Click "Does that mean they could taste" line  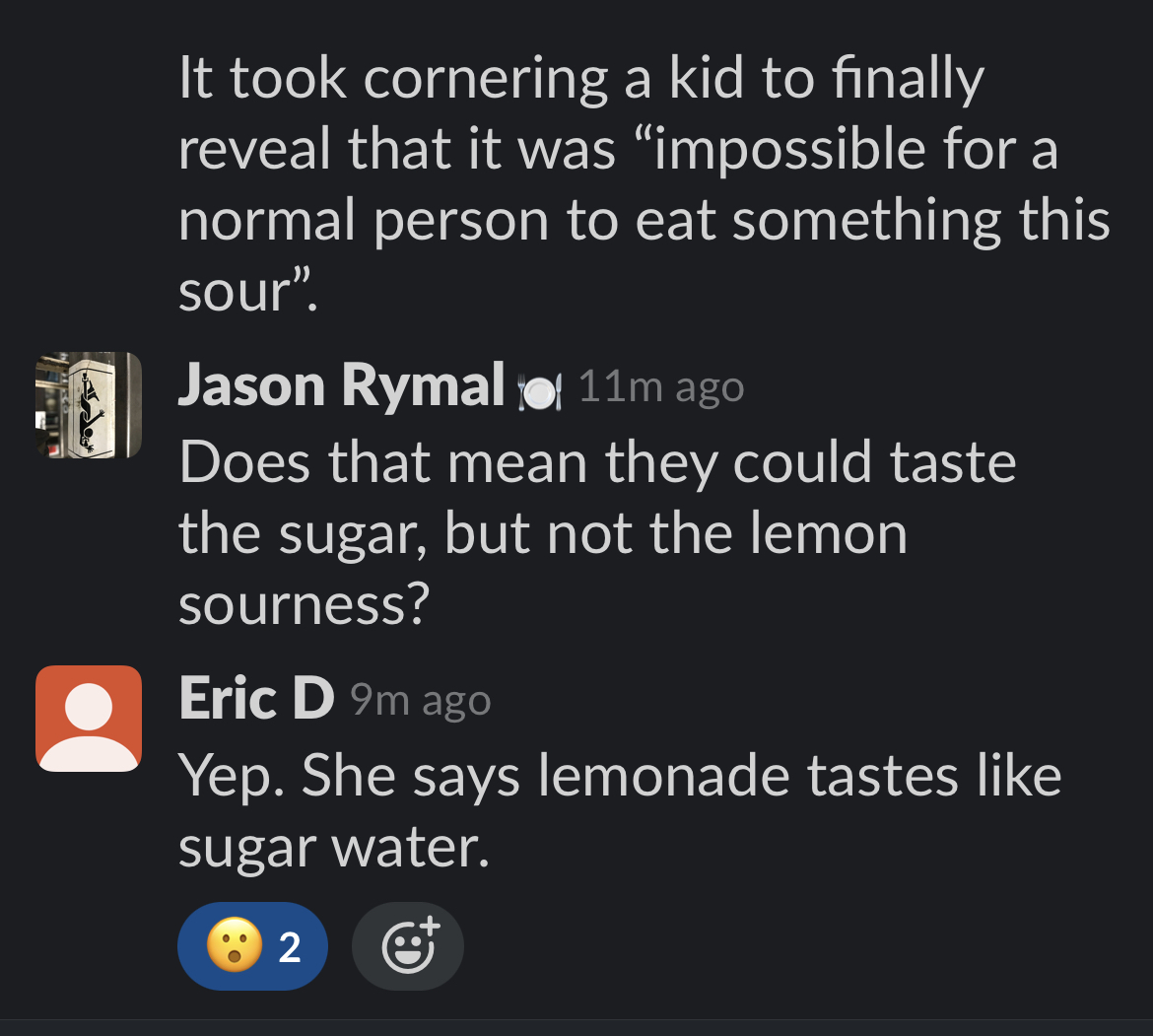[596, 461]
